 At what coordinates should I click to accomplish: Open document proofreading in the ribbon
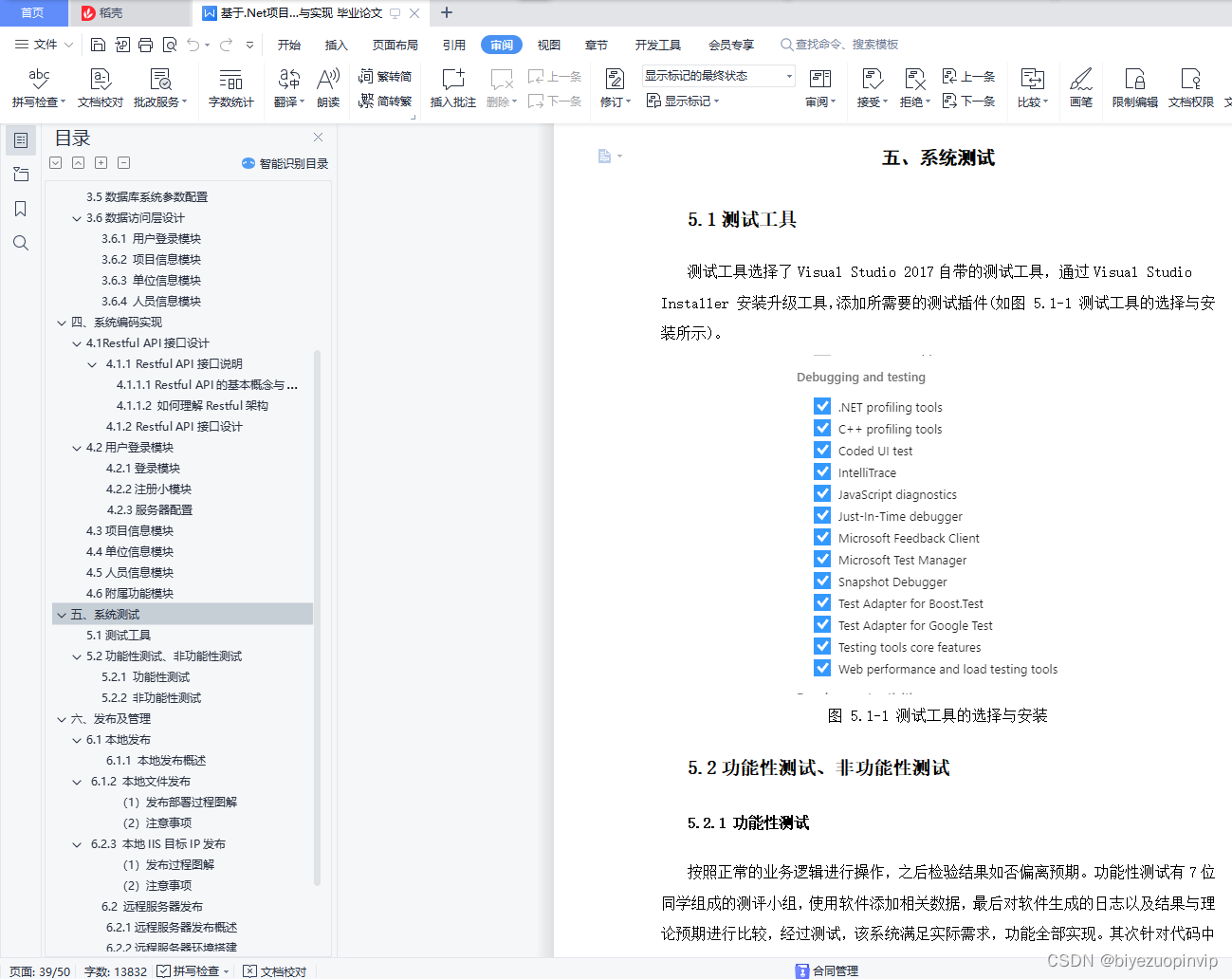coord(101,87)
